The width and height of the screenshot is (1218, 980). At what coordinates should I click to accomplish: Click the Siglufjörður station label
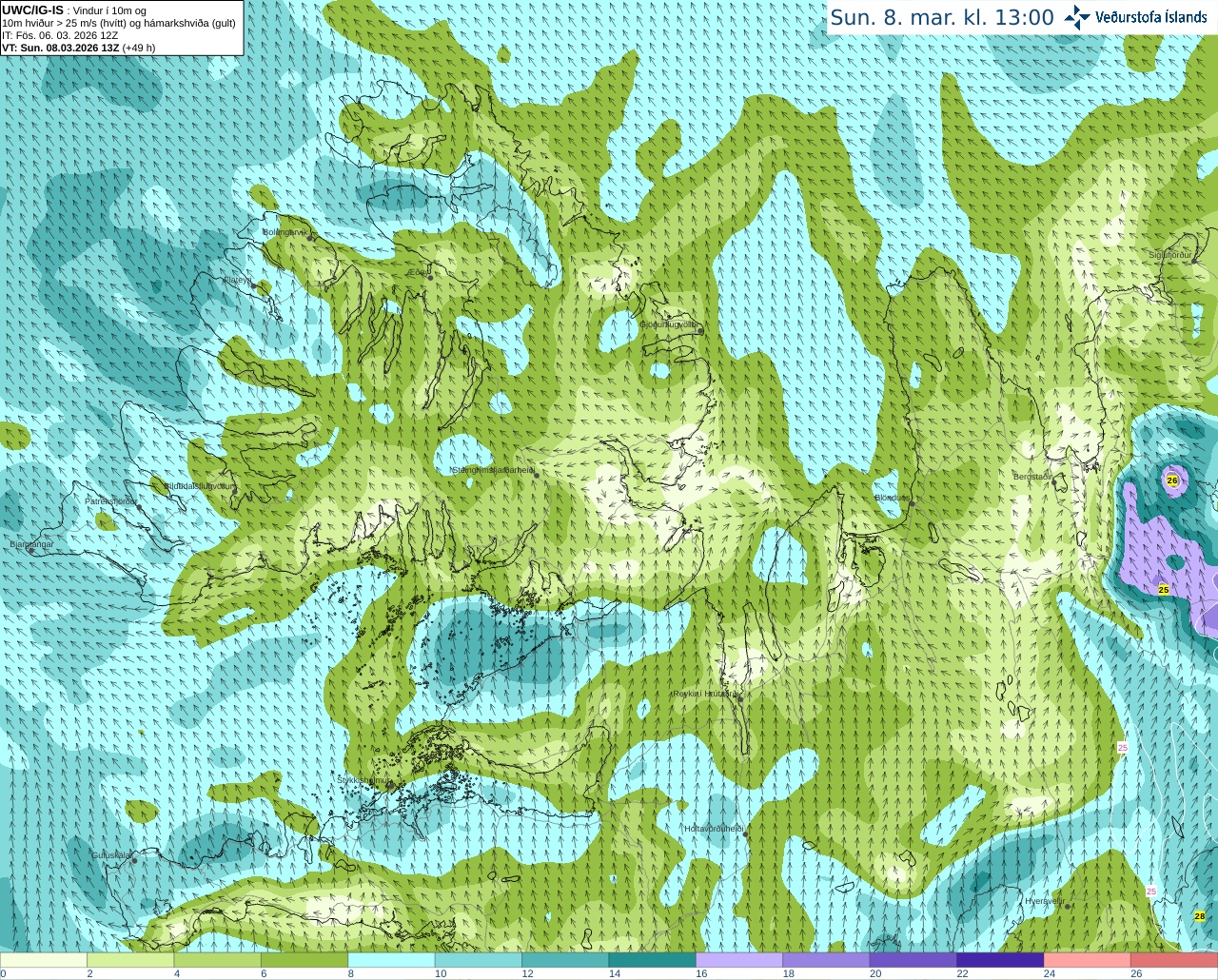click(x=1170, y=255)
